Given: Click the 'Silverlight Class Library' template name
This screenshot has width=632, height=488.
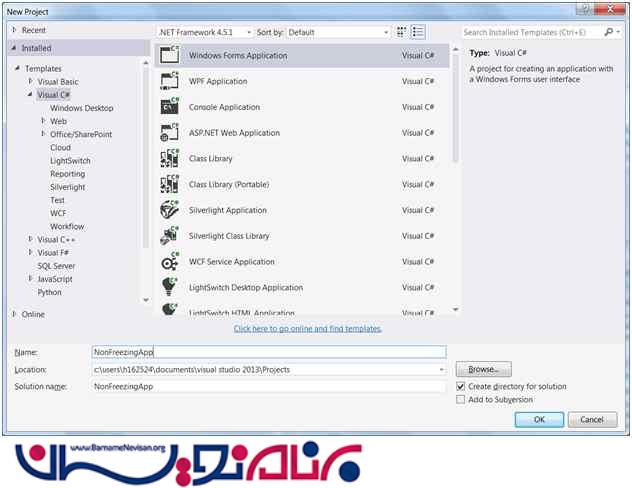Looking at the screenshot, I should pyautogui.click(x=229, y=236).
